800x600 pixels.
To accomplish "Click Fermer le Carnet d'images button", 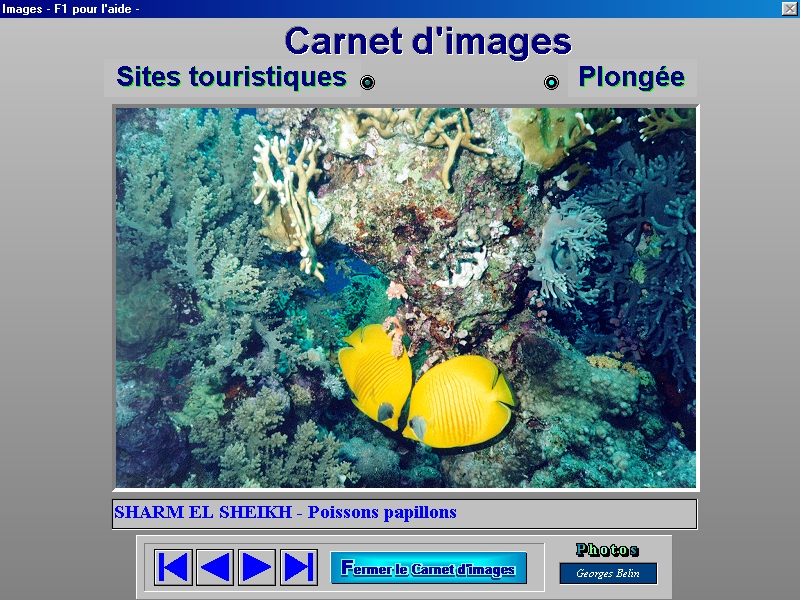I will click(x=429, y=568).
